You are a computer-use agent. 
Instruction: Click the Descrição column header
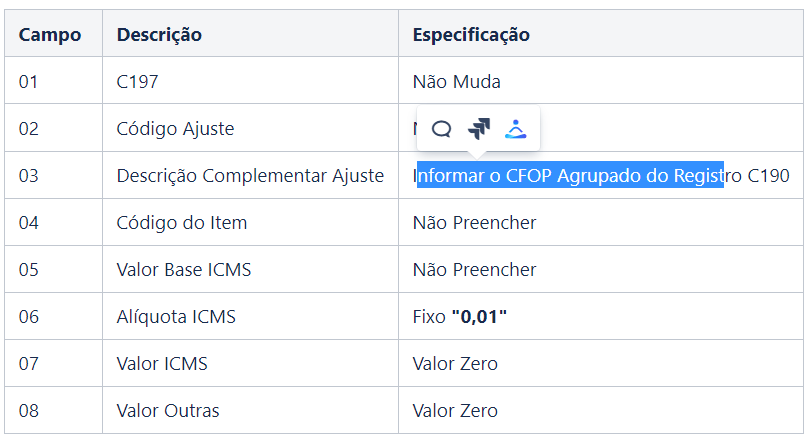point(159,35)
